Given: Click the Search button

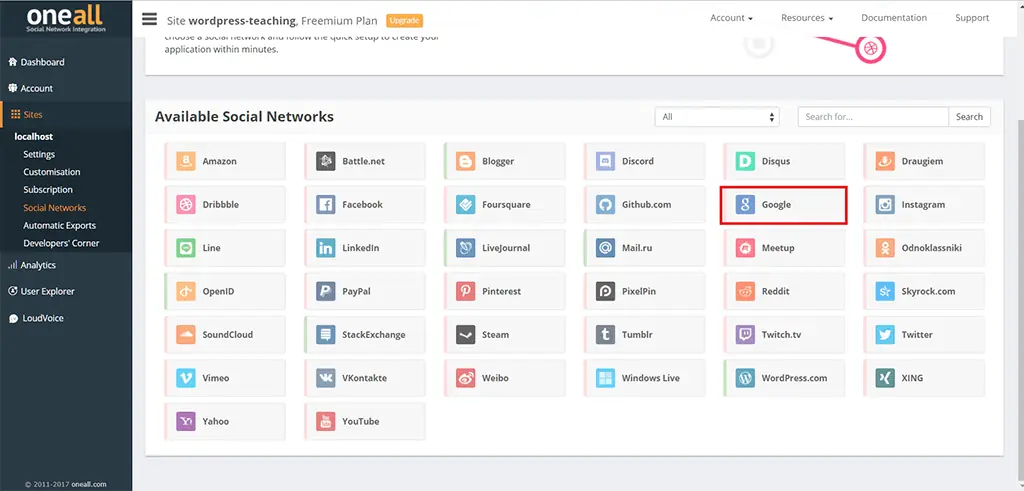Looking at the screenshot, I should pyautogui.click(x=969, y=117).
